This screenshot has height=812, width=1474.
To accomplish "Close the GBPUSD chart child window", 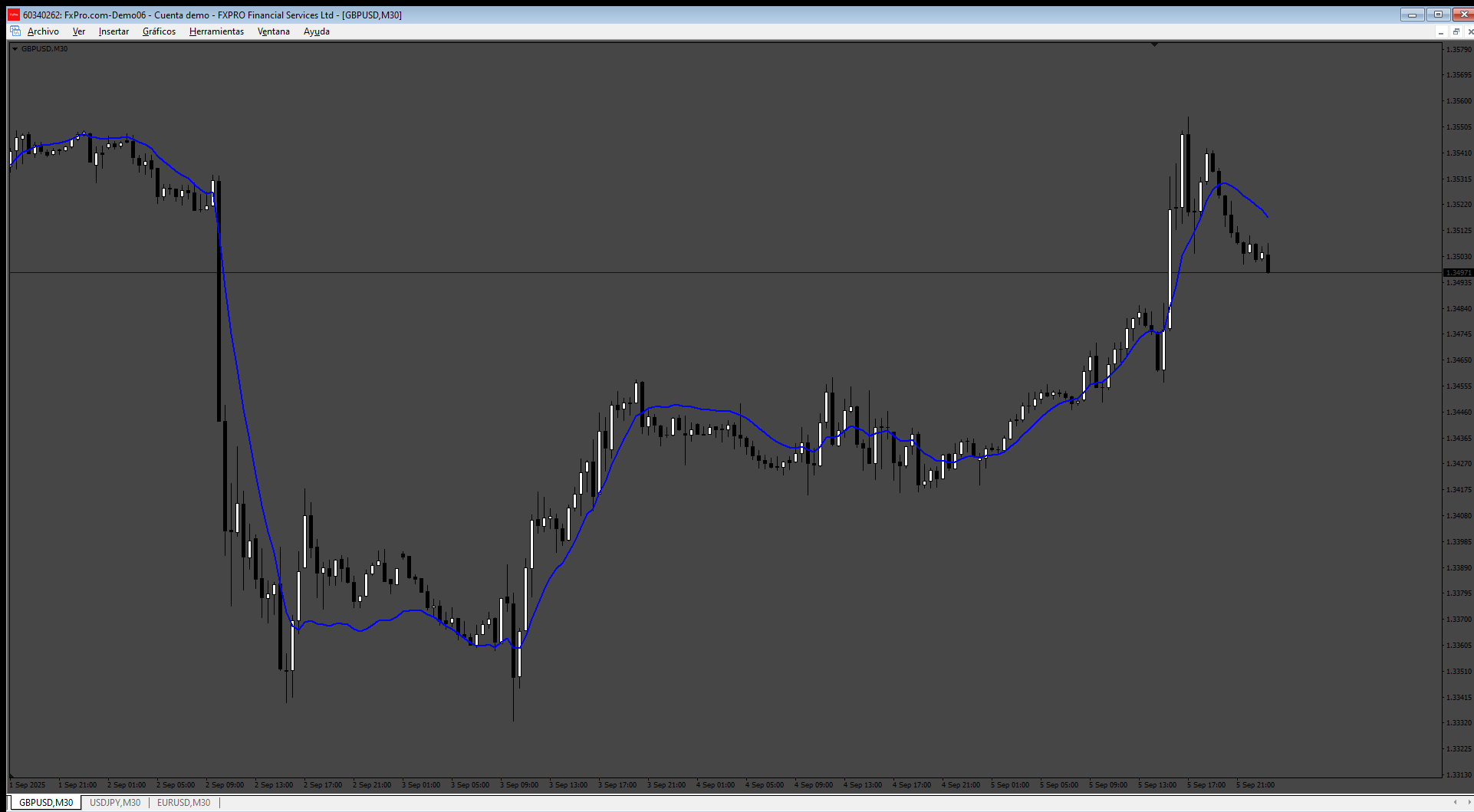I will coord(1469,31).
